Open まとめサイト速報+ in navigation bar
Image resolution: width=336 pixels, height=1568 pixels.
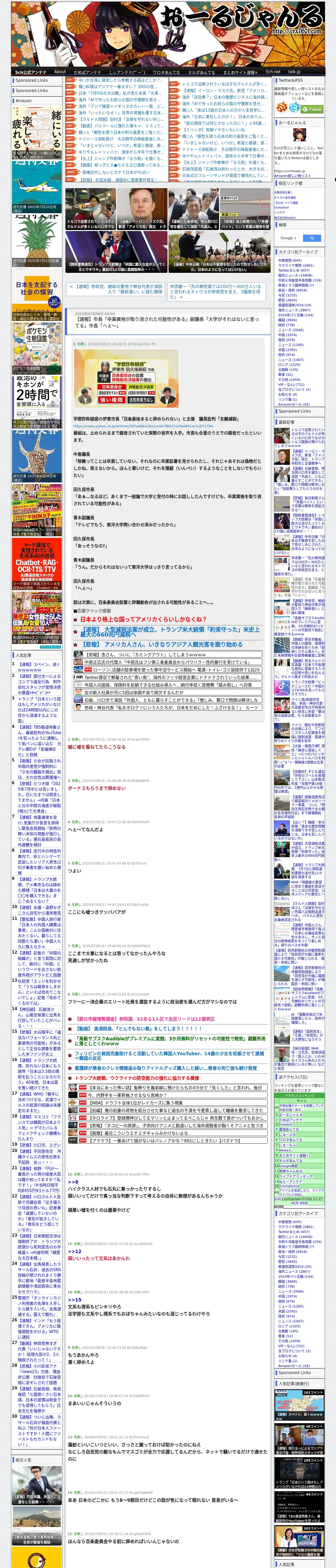(240, 72)
